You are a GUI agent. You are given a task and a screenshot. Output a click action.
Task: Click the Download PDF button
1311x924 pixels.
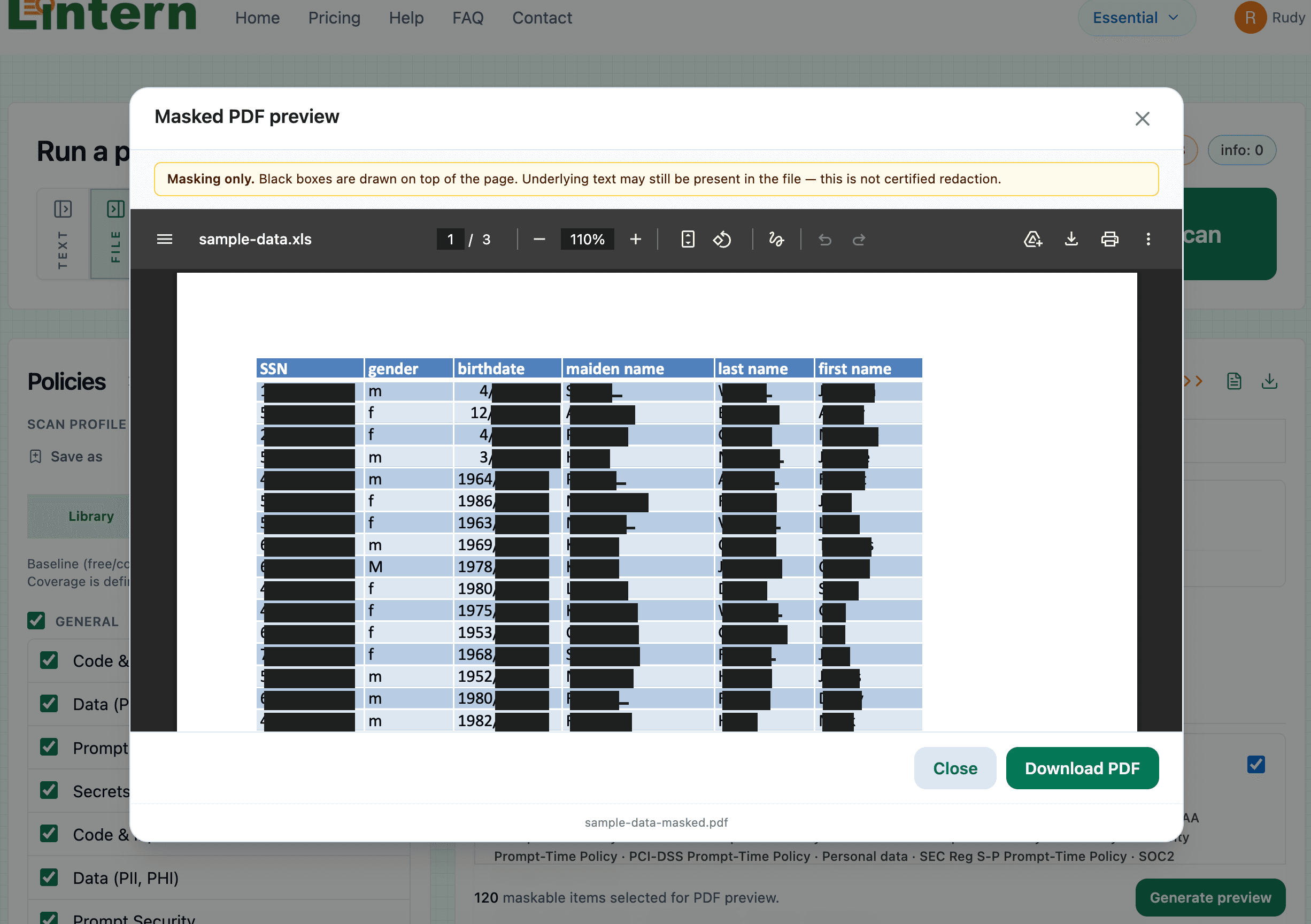click(1082, 768)
